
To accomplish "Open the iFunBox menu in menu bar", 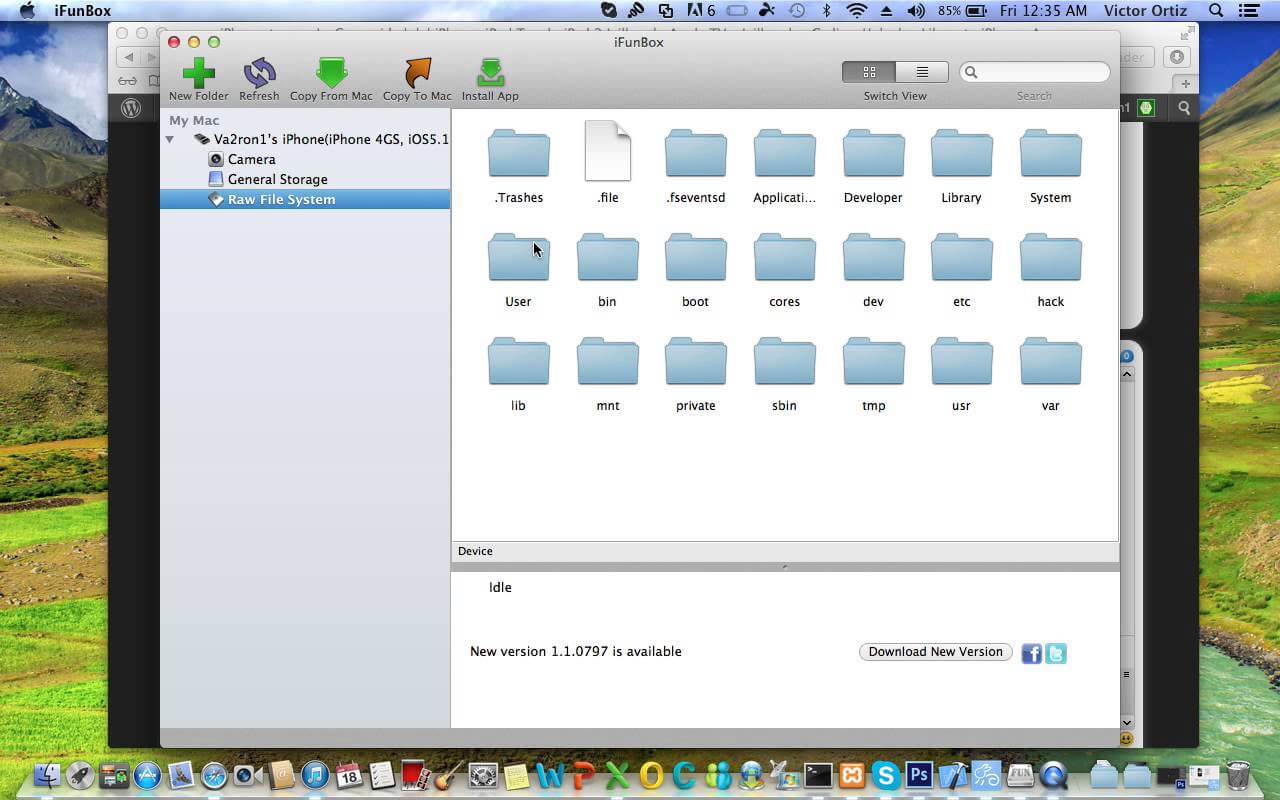I will point(83,11).
